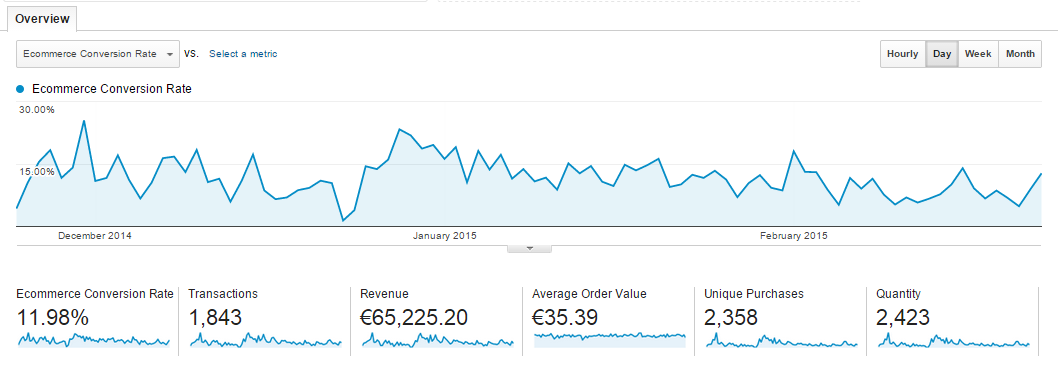Switch the graph to Hourly view
1058x392 pixels.
coord(903,54)
